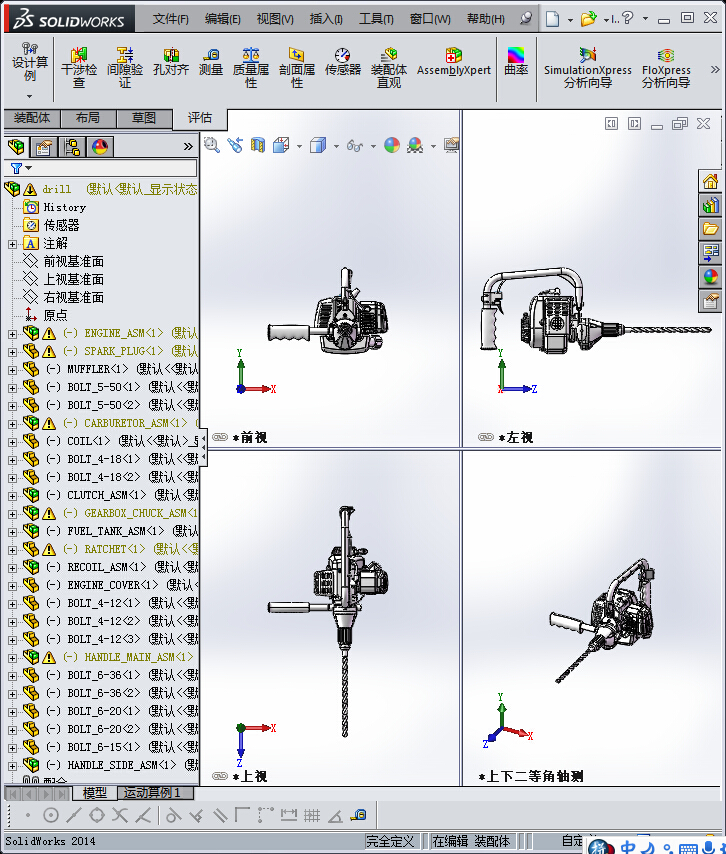Click Edit Appearance color ball icon
Screen dimensions: 726x854
point(392,145)
